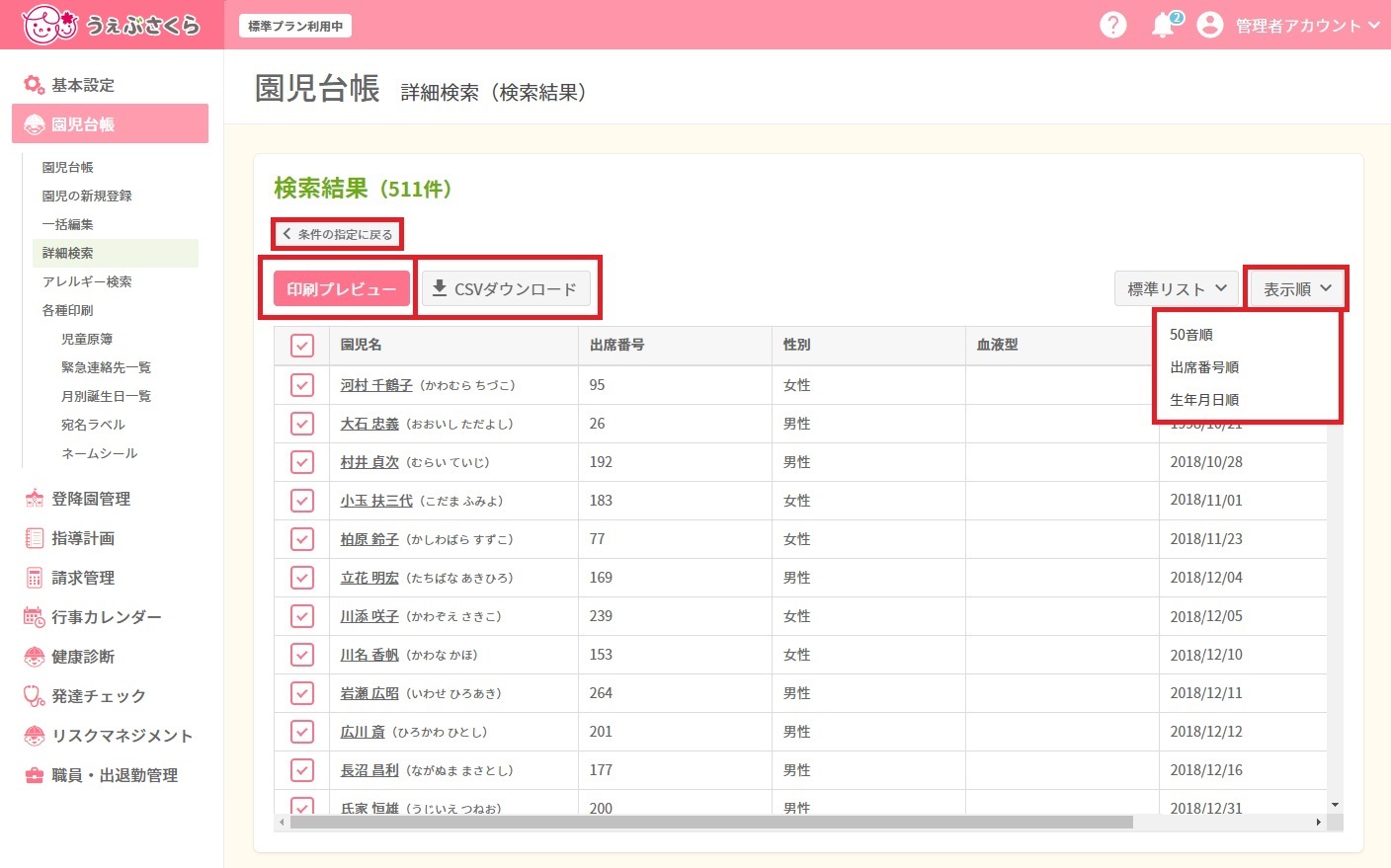Uncheck the checkbox for 河村 千鶴子
Viewport: 1391px width, 868px height.
tap(302, 385)
